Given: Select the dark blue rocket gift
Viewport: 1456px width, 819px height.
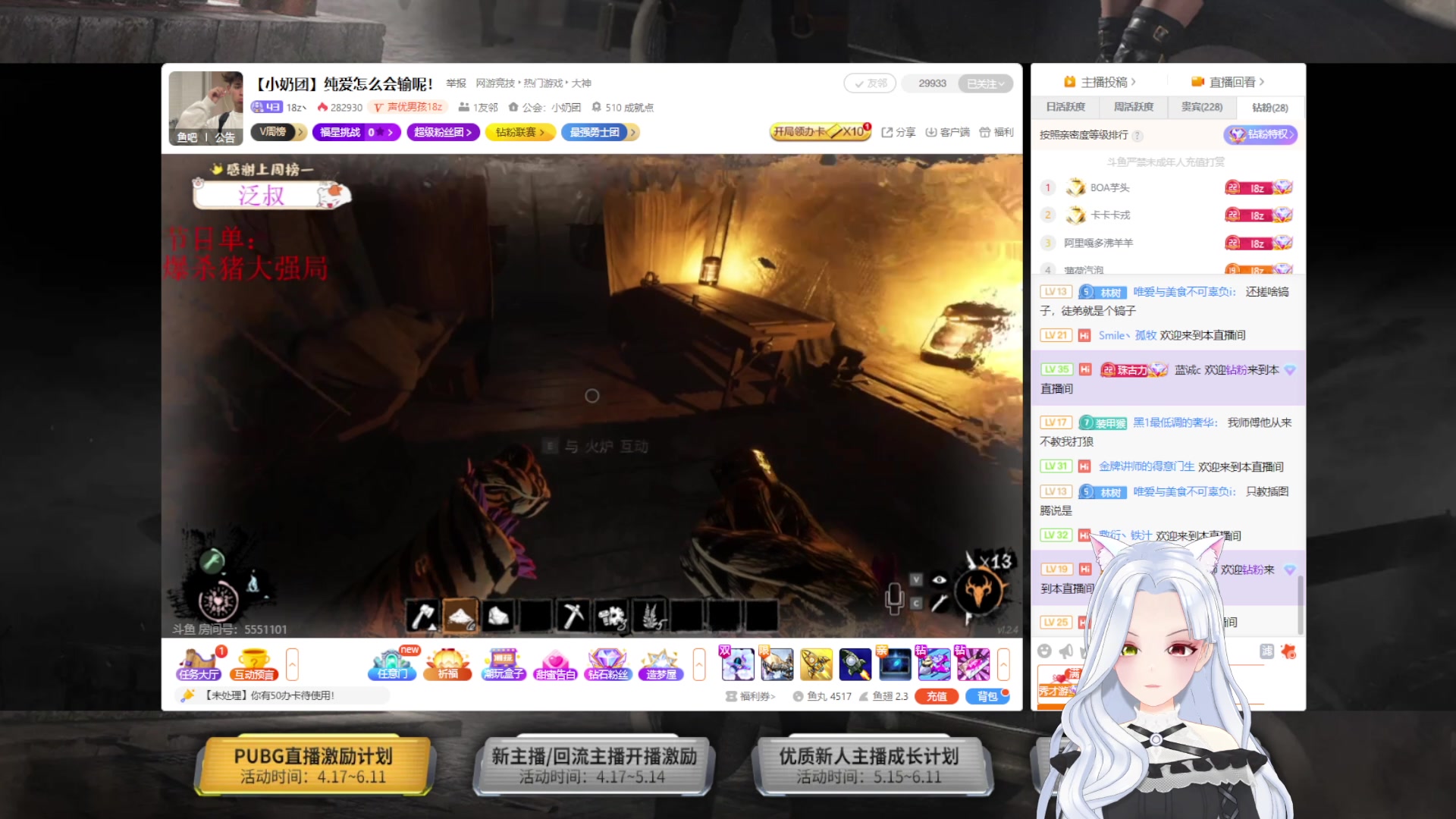Looking at the screenshot, I should 855,664.
